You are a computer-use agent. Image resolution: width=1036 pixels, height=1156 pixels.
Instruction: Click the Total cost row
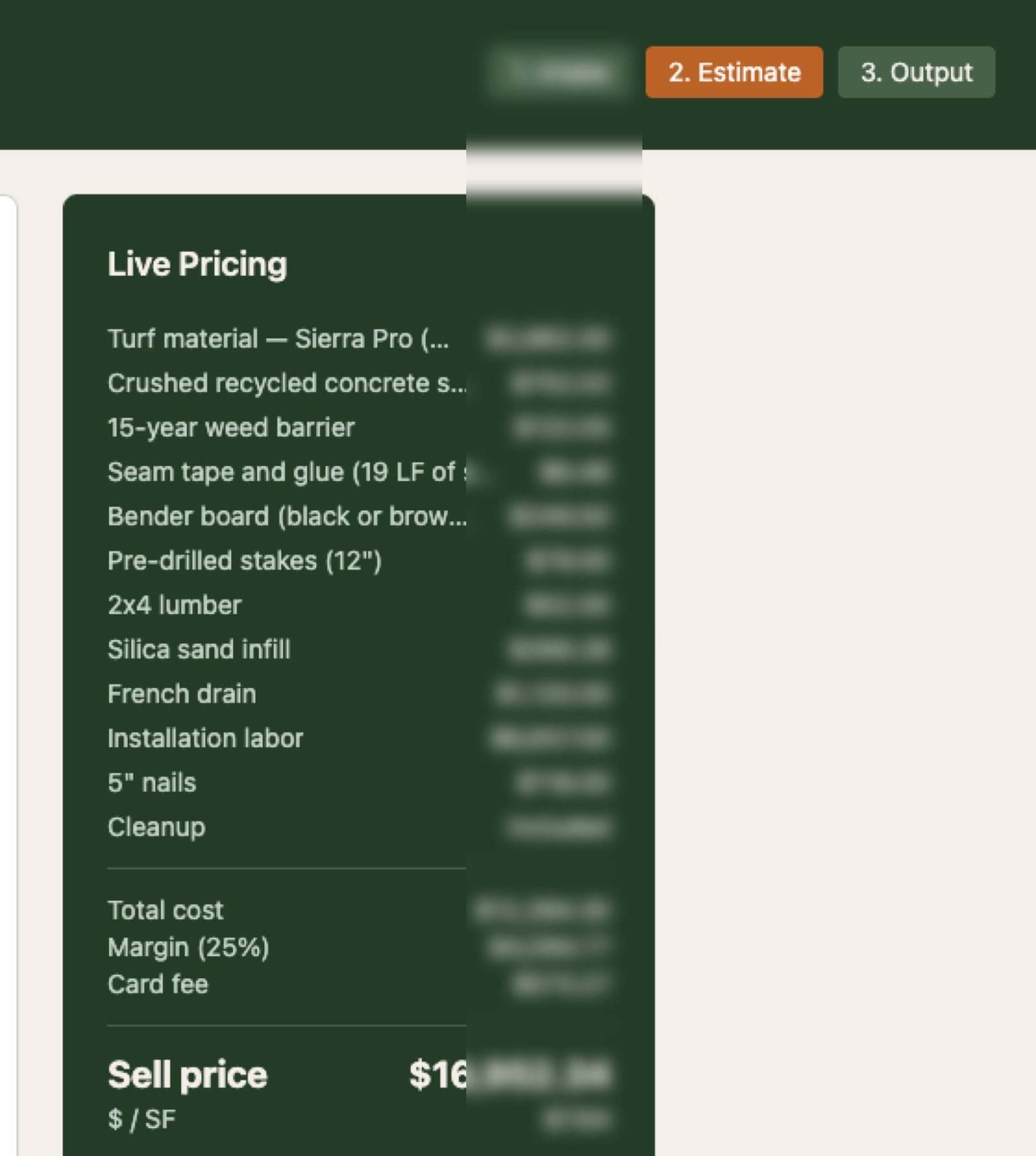[166, 910]
